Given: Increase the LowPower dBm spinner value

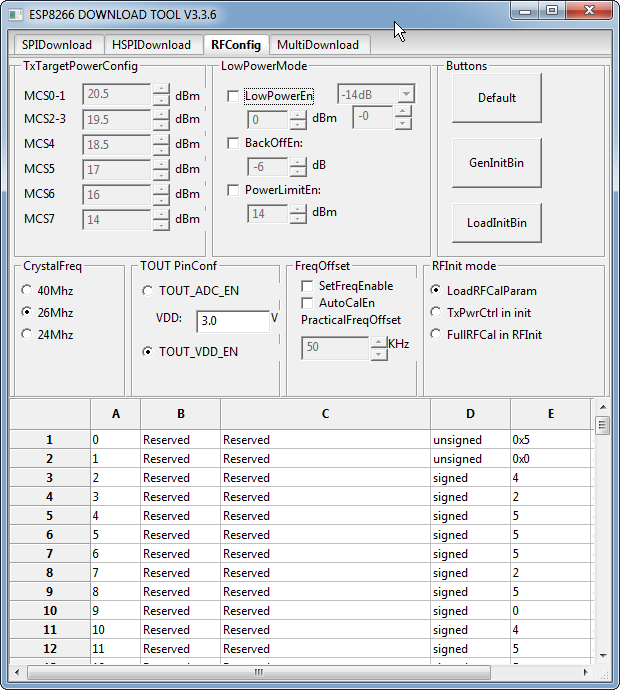Looking at the screenshot, I should point(298,115).
